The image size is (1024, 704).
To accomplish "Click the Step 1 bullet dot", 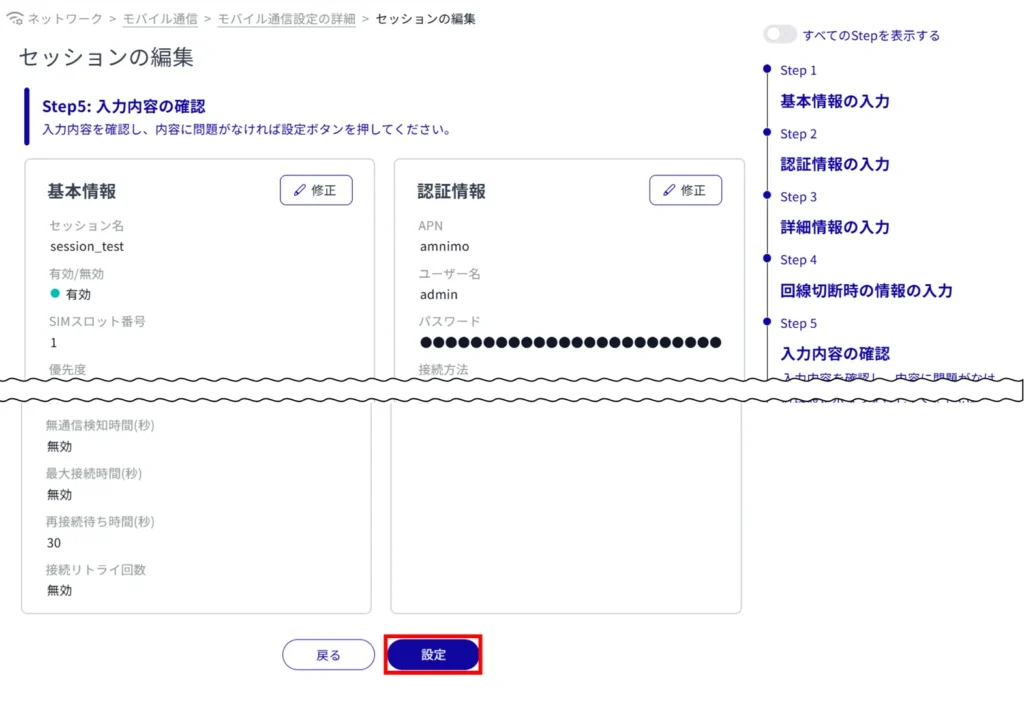I will point(767,69).
